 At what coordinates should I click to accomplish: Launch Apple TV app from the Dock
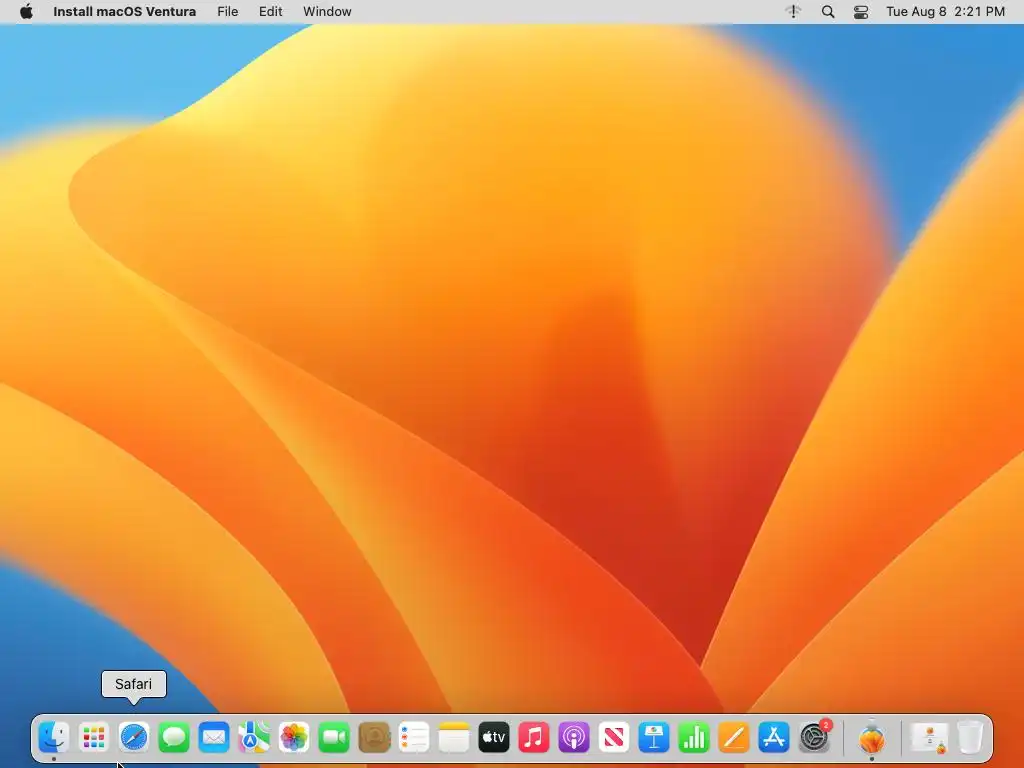pyautogui.click(x=494, y=737)
